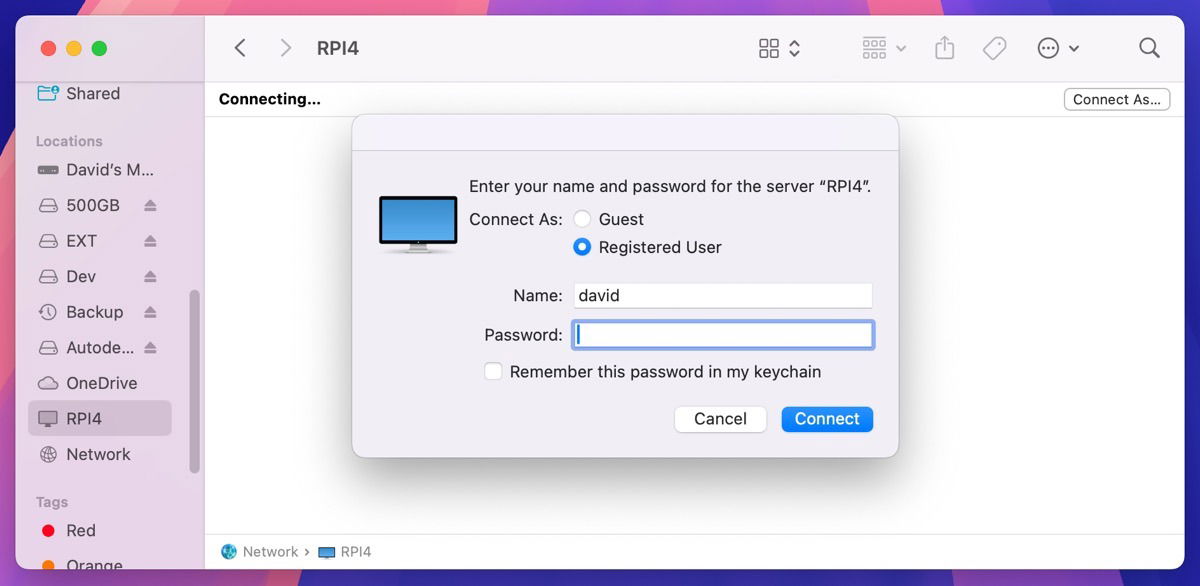
Task: Open the search magnifier in toolbar
Action: coord(1149,48)
